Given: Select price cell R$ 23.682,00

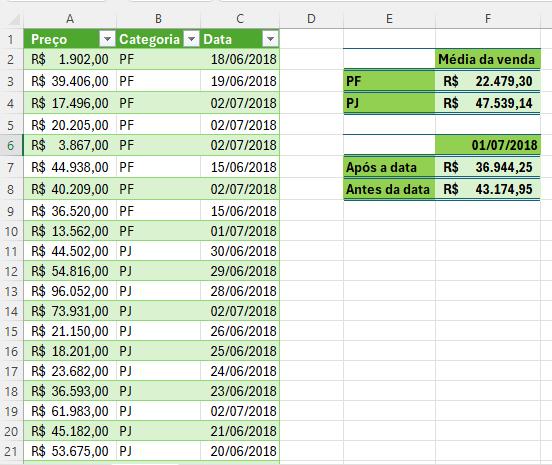Looking at the screenshot, I should 70,371.
